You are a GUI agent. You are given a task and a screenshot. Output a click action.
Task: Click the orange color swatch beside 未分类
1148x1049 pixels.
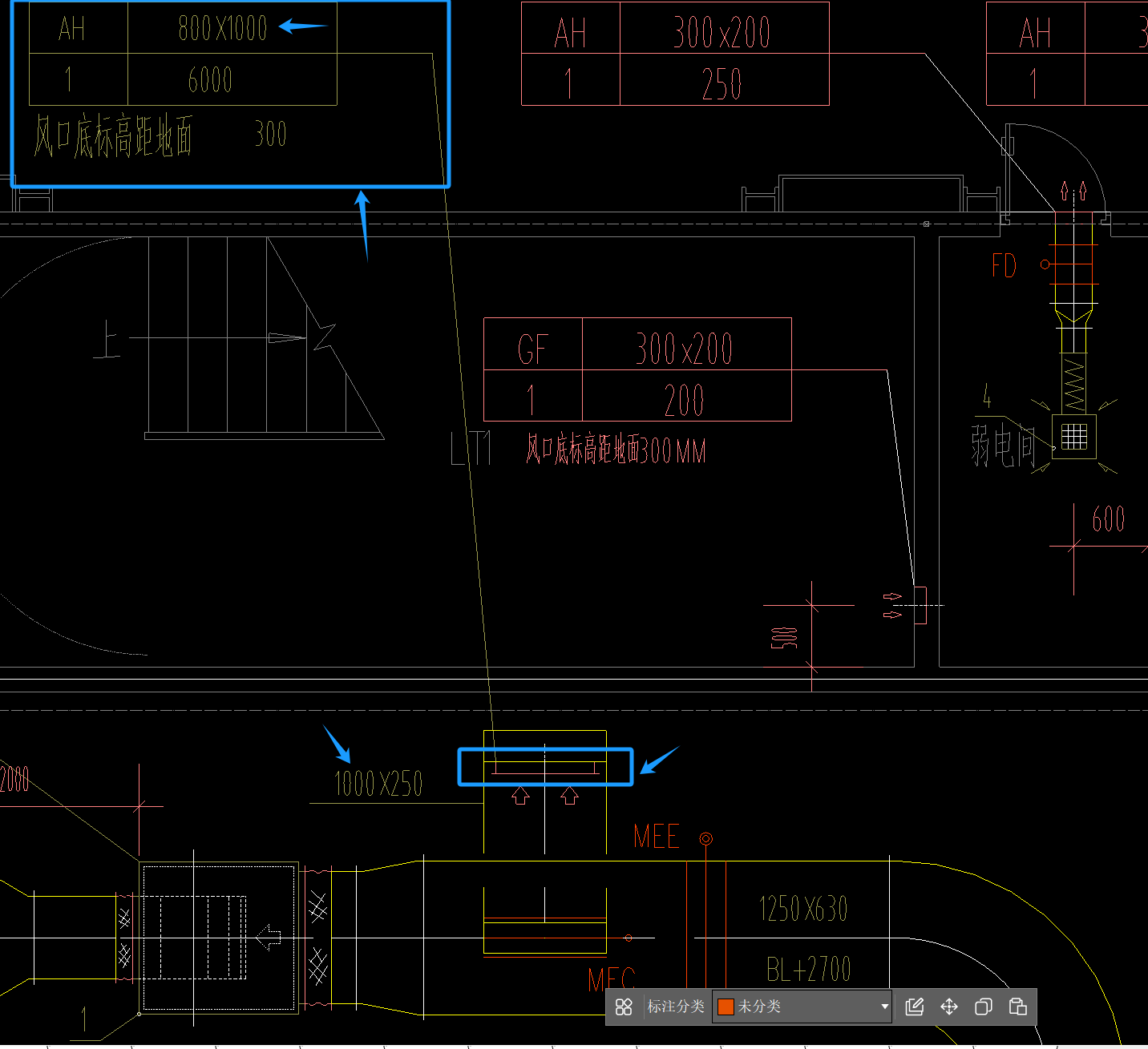pos(726,1007)
